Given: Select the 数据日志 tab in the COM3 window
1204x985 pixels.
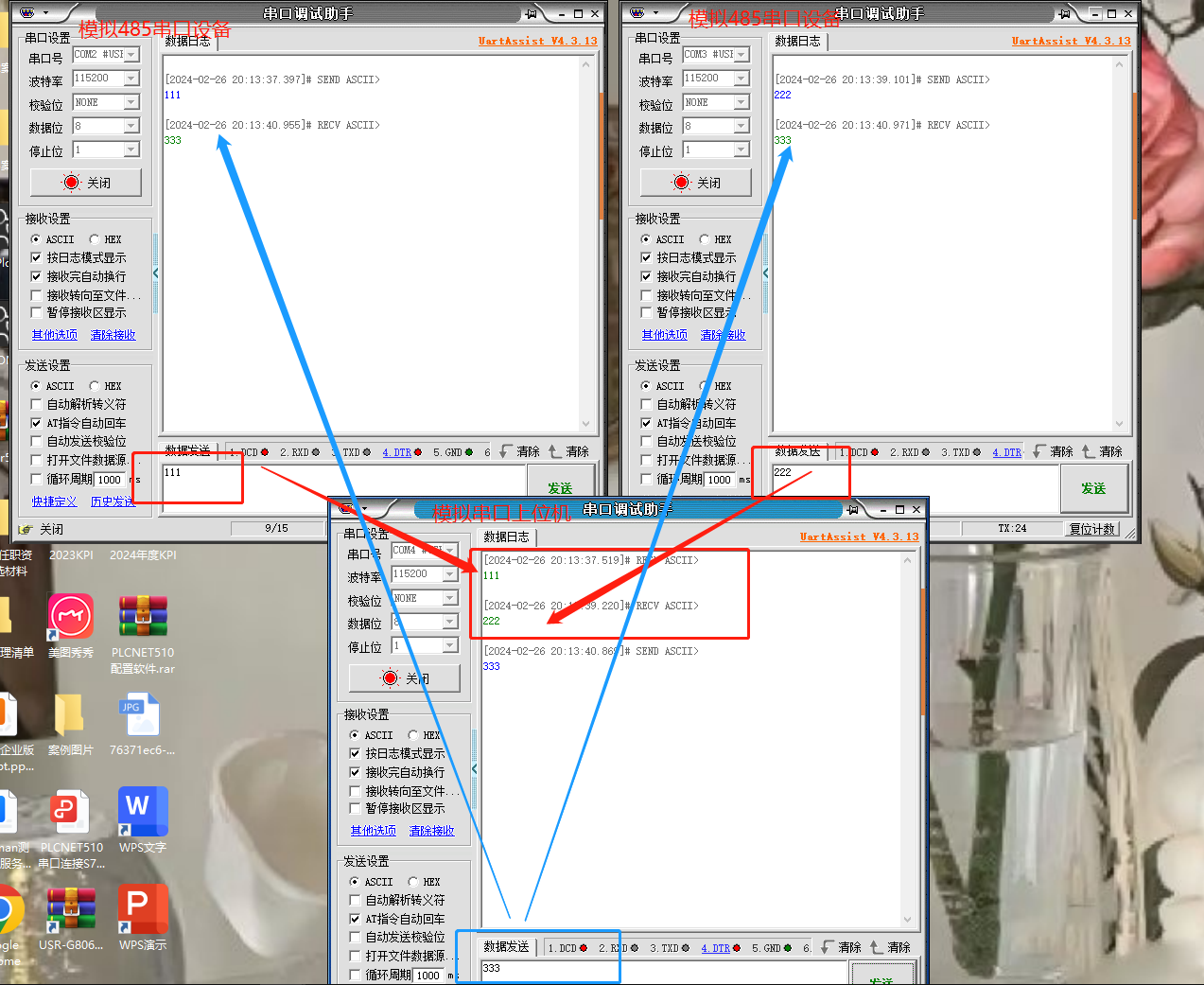Looking at the screenshot, I should pyautogui.click(x=798, y=41).
